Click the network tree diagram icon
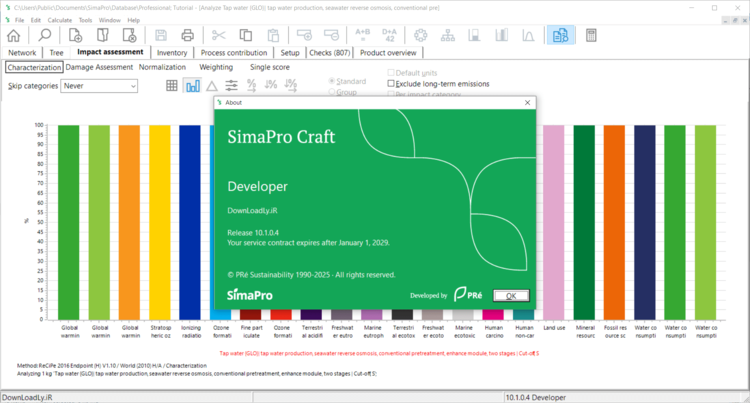This screenshot has height=403, width=750. pyautogui.click(x=449, y=36)
